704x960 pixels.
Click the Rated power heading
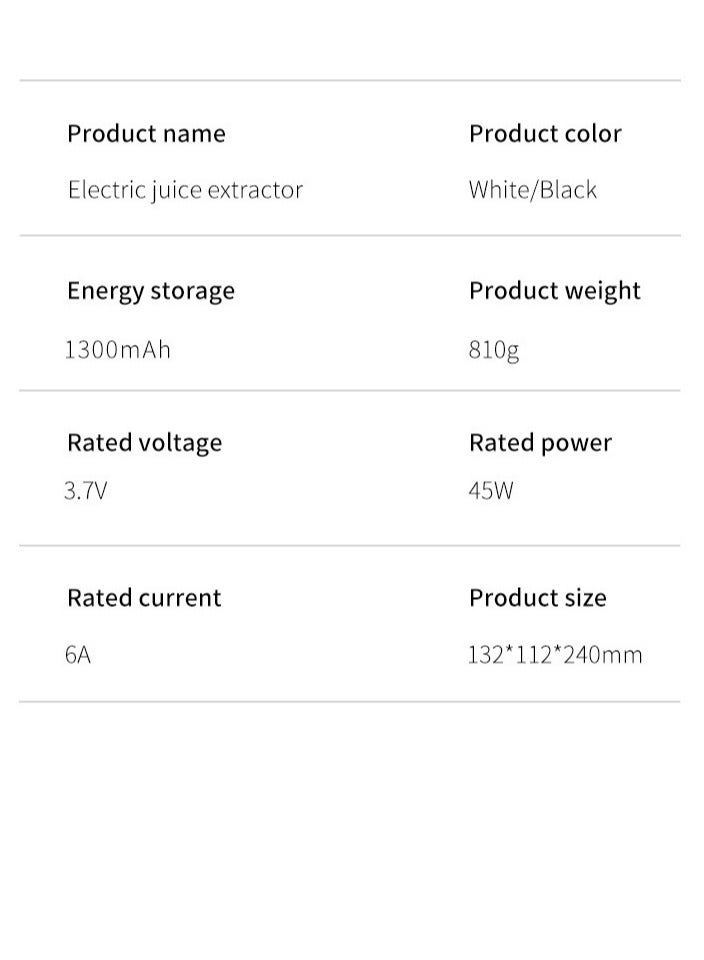coord(541,443)
